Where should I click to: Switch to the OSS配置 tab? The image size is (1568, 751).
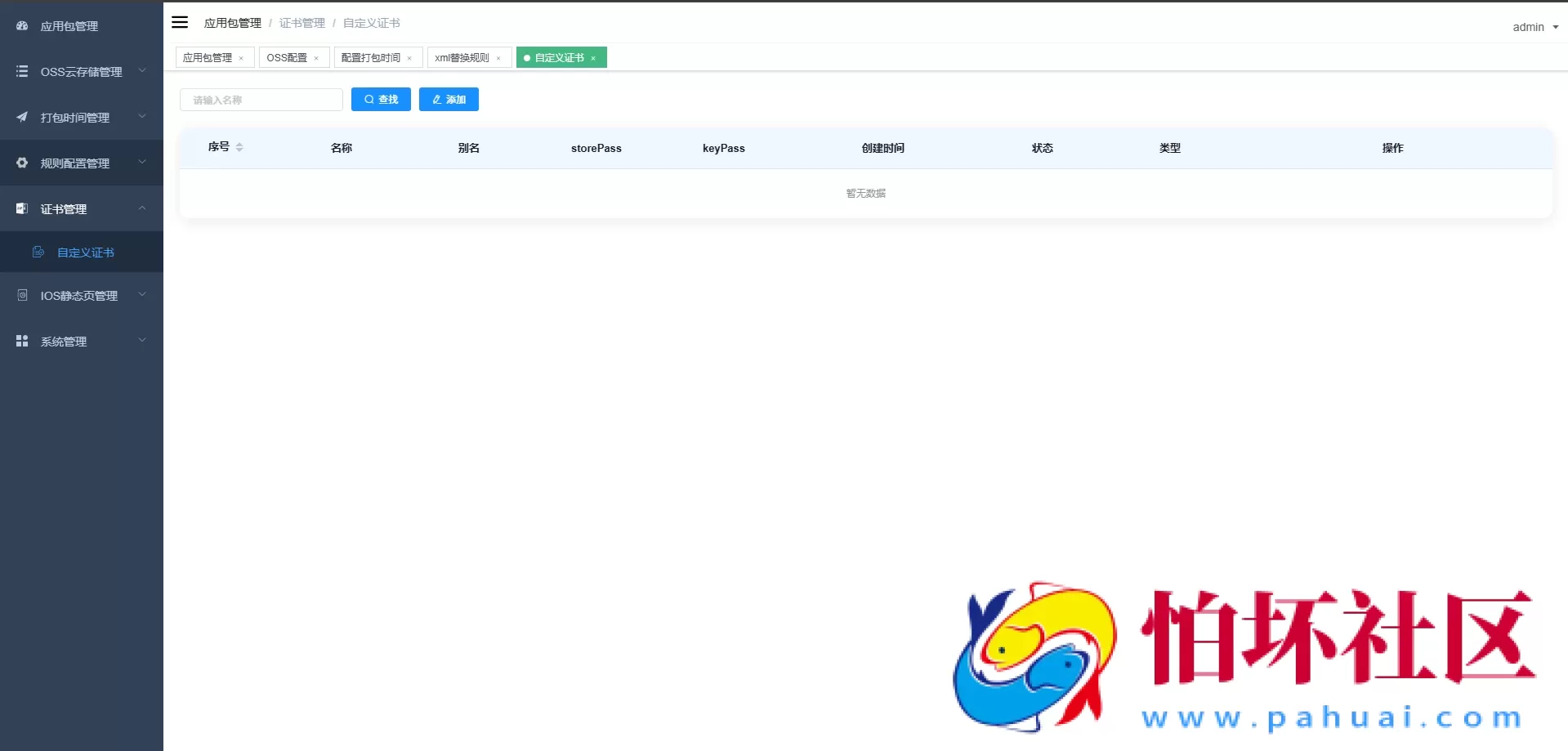(287, 57)
